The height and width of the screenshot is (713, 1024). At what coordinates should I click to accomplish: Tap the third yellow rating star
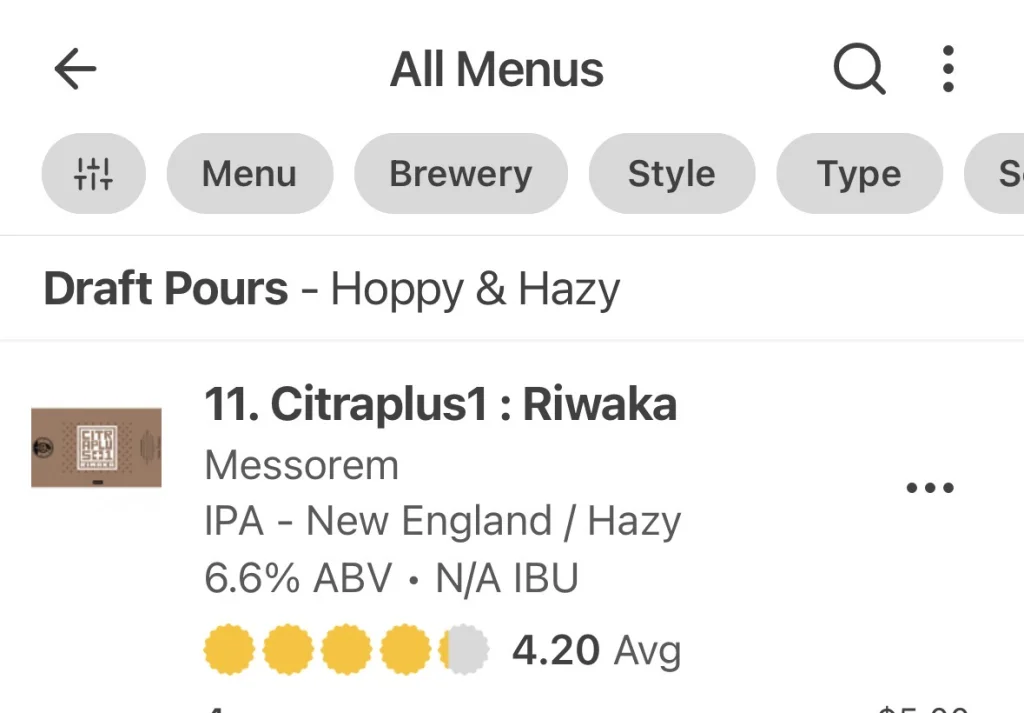tap(346, 651)
